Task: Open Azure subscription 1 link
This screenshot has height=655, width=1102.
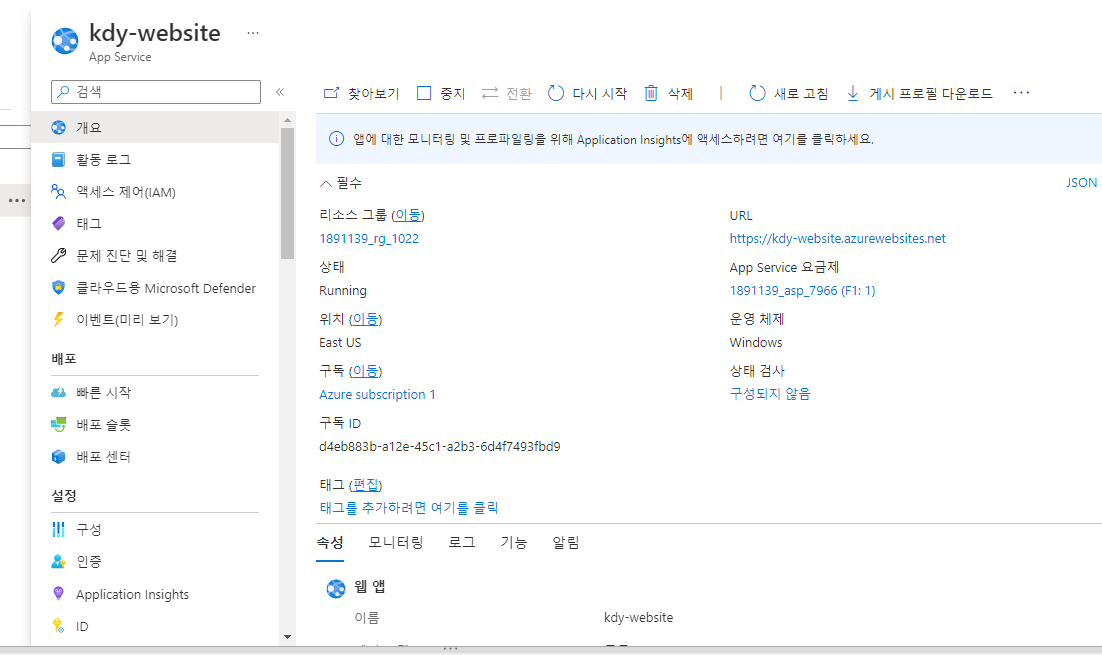Action: coord(377,395)
